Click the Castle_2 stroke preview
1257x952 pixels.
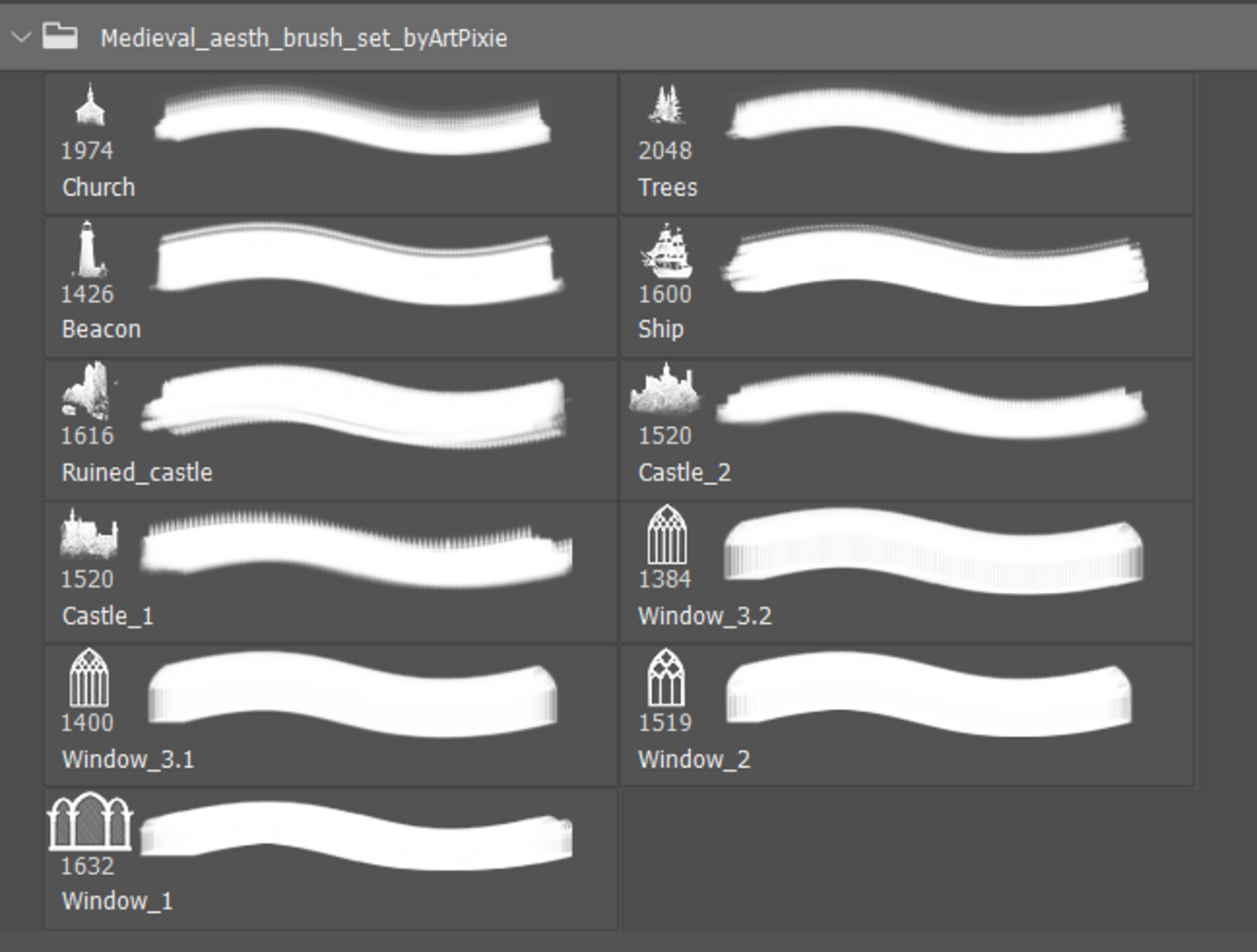click(931, 405)
